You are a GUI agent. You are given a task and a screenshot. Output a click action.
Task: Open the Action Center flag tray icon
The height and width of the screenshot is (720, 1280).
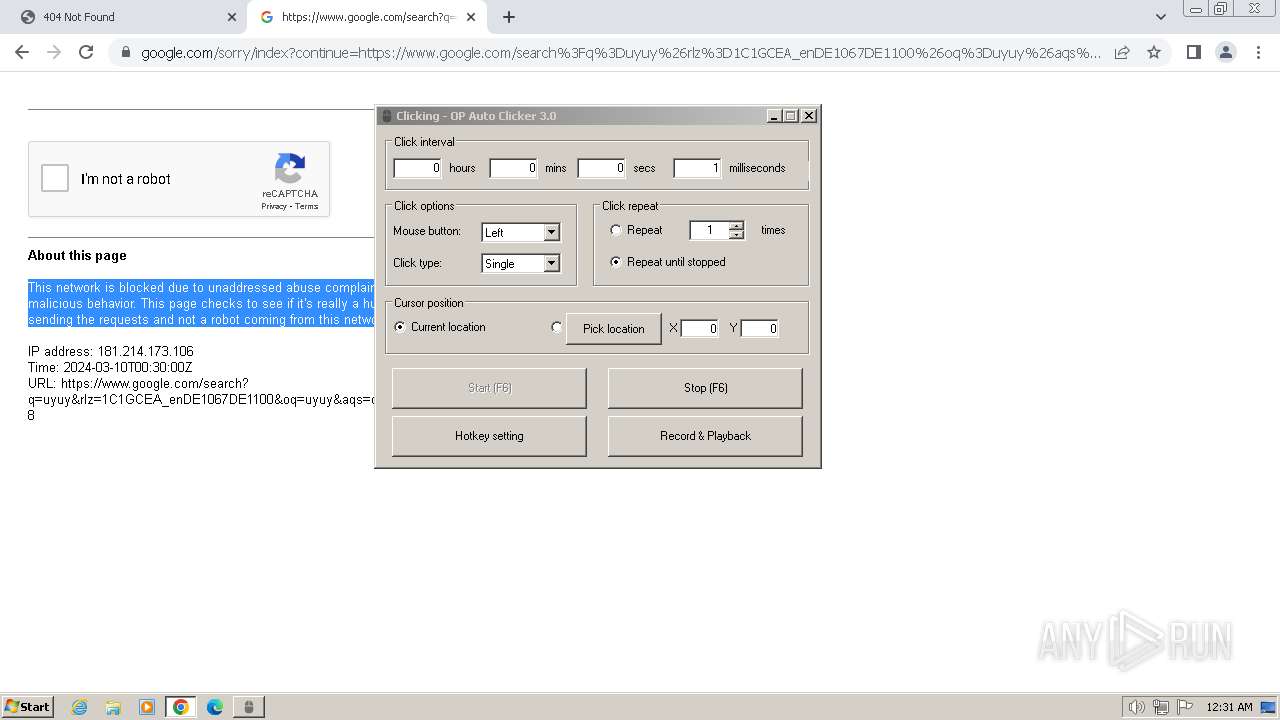[x=1185, y=707]
